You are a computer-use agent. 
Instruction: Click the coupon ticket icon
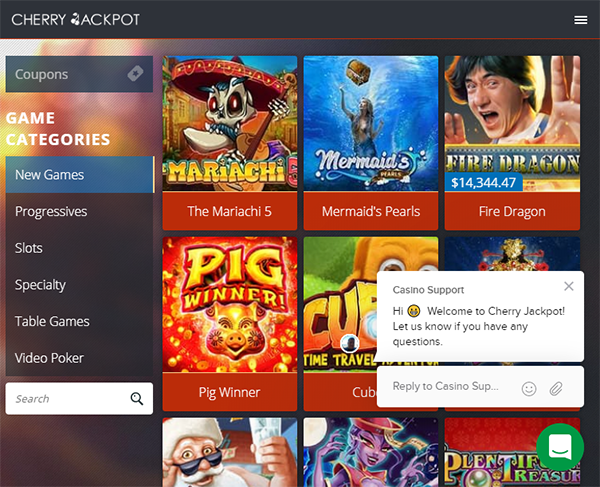(135, 73)
